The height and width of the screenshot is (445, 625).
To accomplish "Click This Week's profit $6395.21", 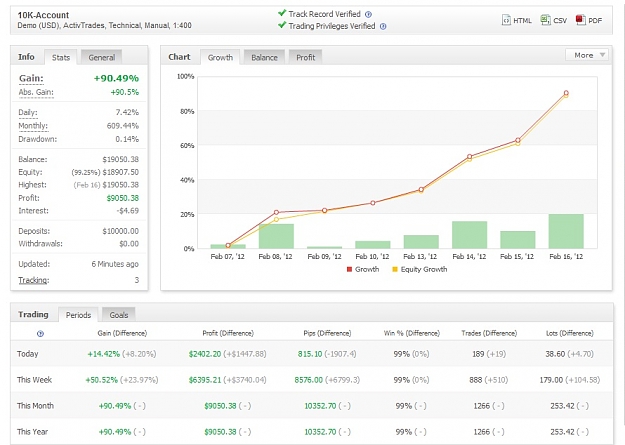I will [x=205, y=380].
